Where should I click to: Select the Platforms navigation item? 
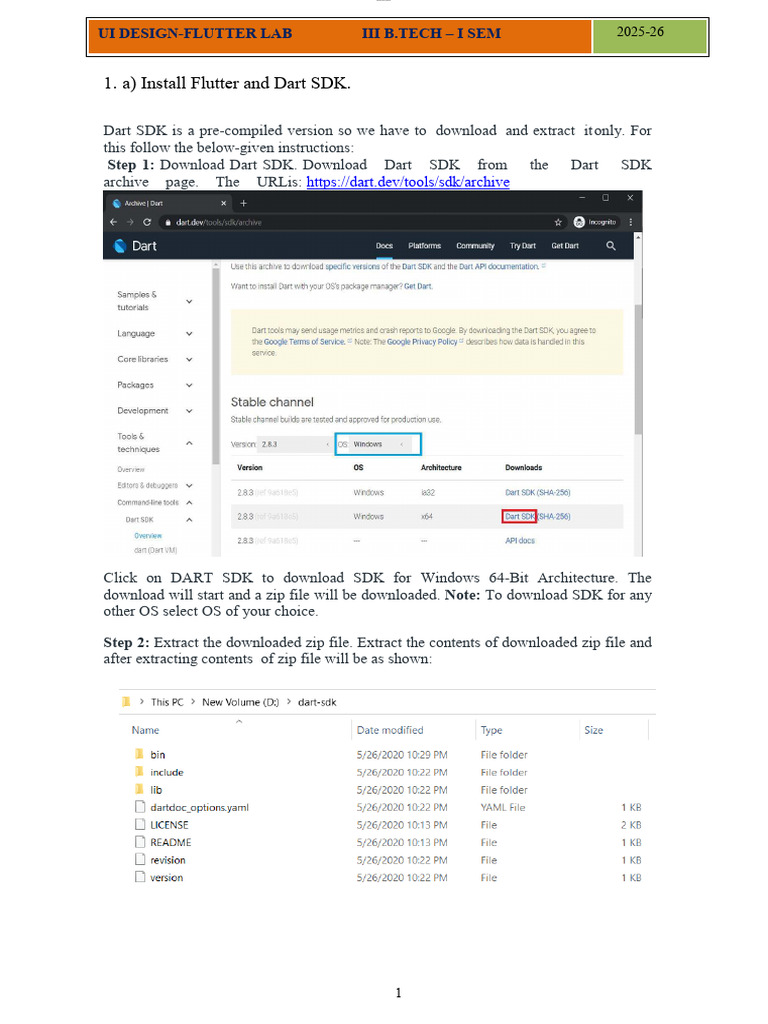[x=424, y=246]
